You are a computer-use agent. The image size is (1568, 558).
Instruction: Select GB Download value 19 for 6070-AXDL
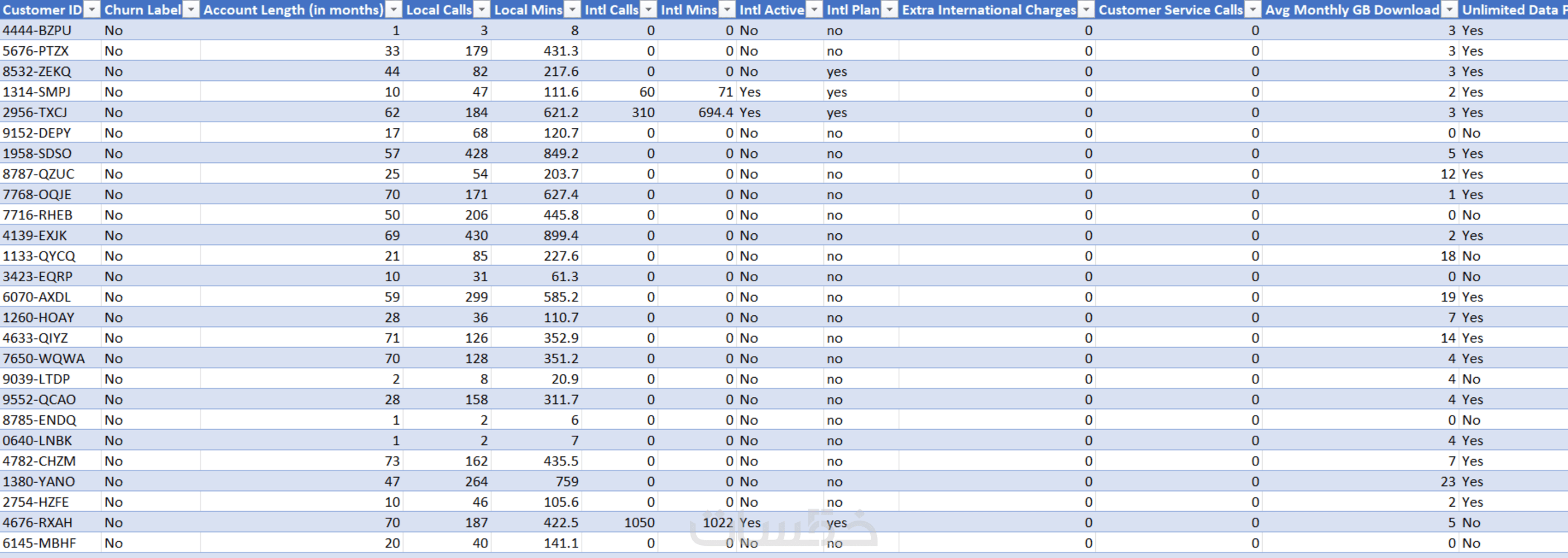point(1360,297)
